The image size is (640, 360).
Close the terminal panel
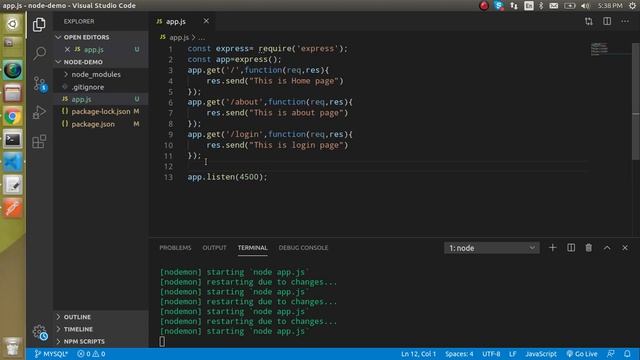(x=625, y=248)
